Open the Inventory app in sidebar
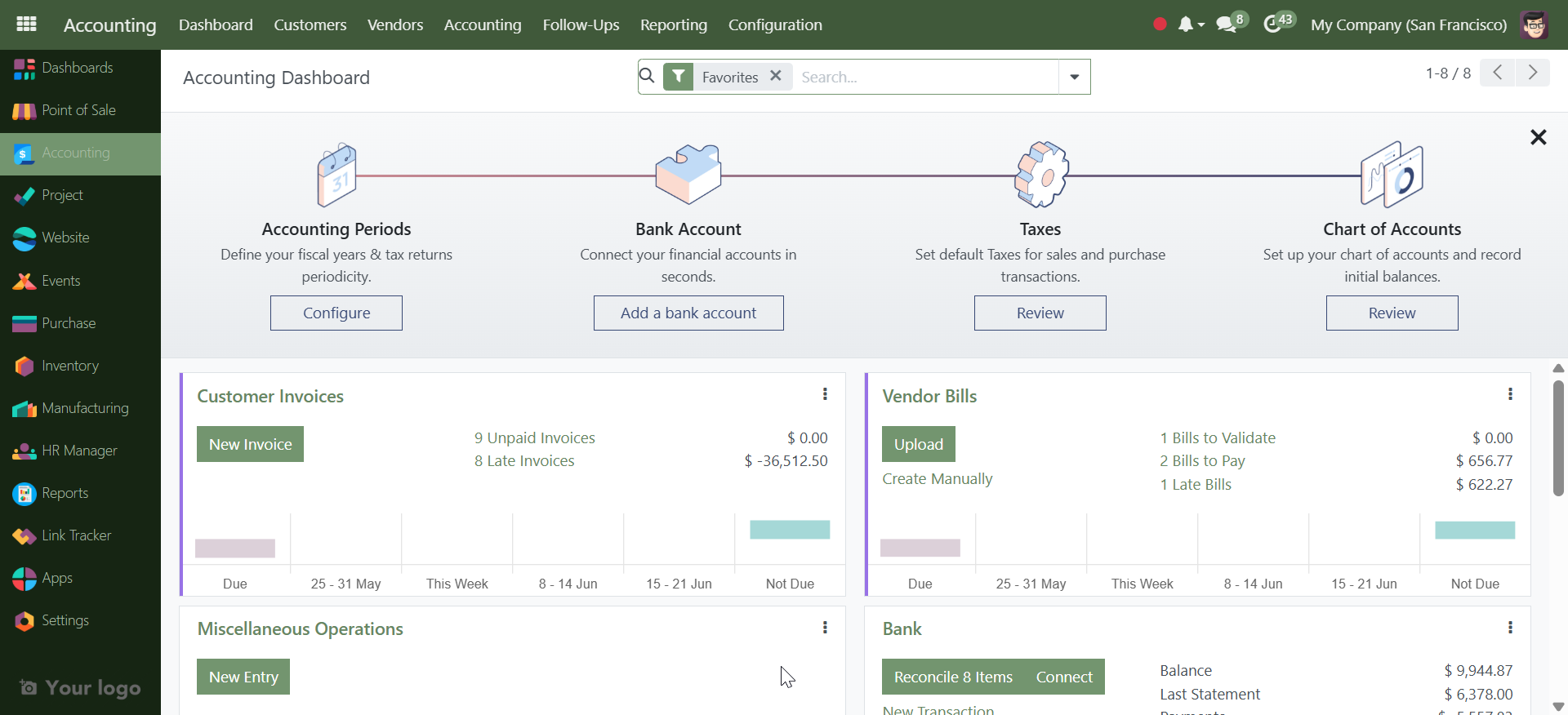Image resolution: width=1568 pixels, height=715 pixels. click(x=70, y=366)
